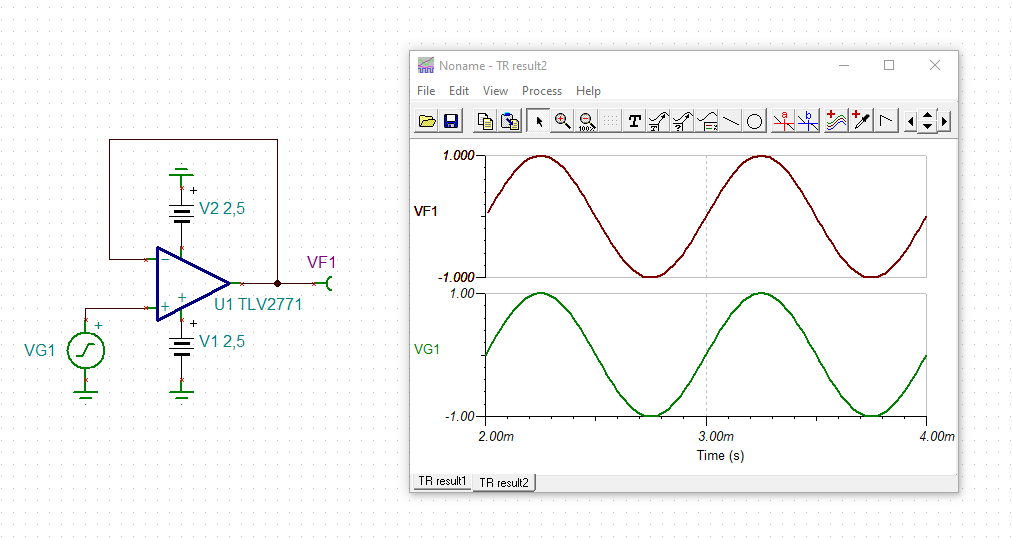The width and height of the screenshot is (1012, 538).
Task: Click the left arrow navigation button
Action: click(911, 121)
